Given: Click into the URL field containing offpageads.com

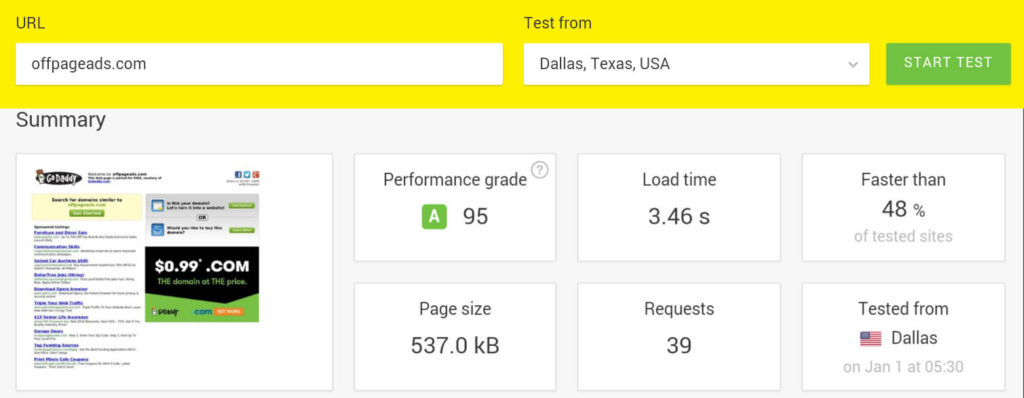Looking at the screenshot, I should pos(259,64).
